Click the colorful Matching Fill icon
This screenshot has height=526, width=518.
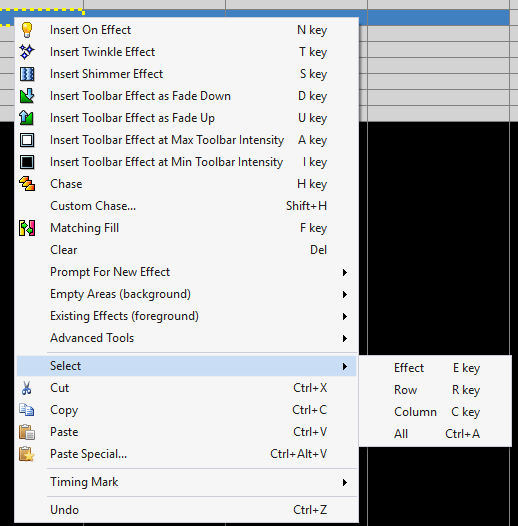coord(27,228)
